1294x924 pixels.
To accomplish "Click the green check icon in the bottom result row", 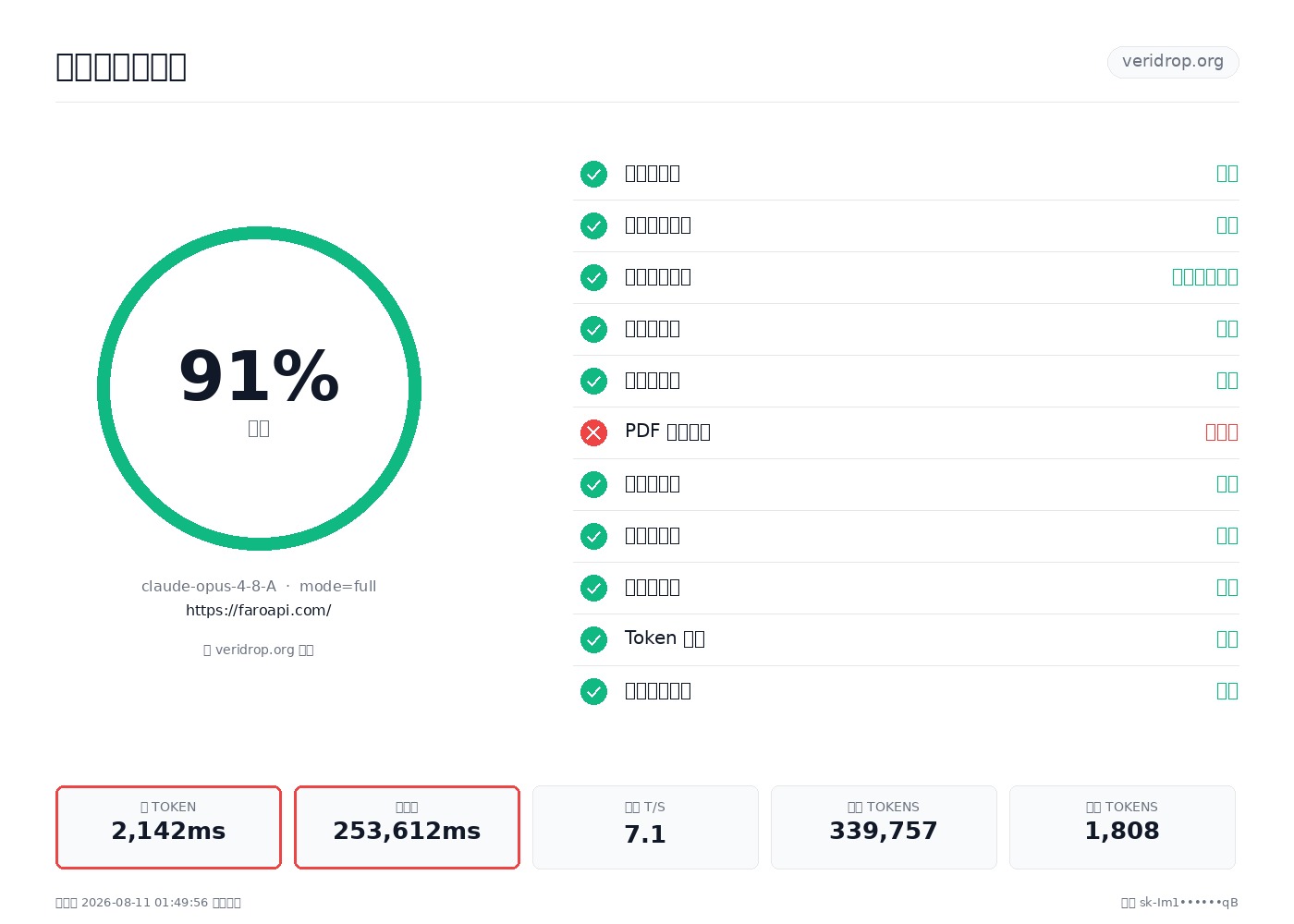I will [x=593, y=691].
